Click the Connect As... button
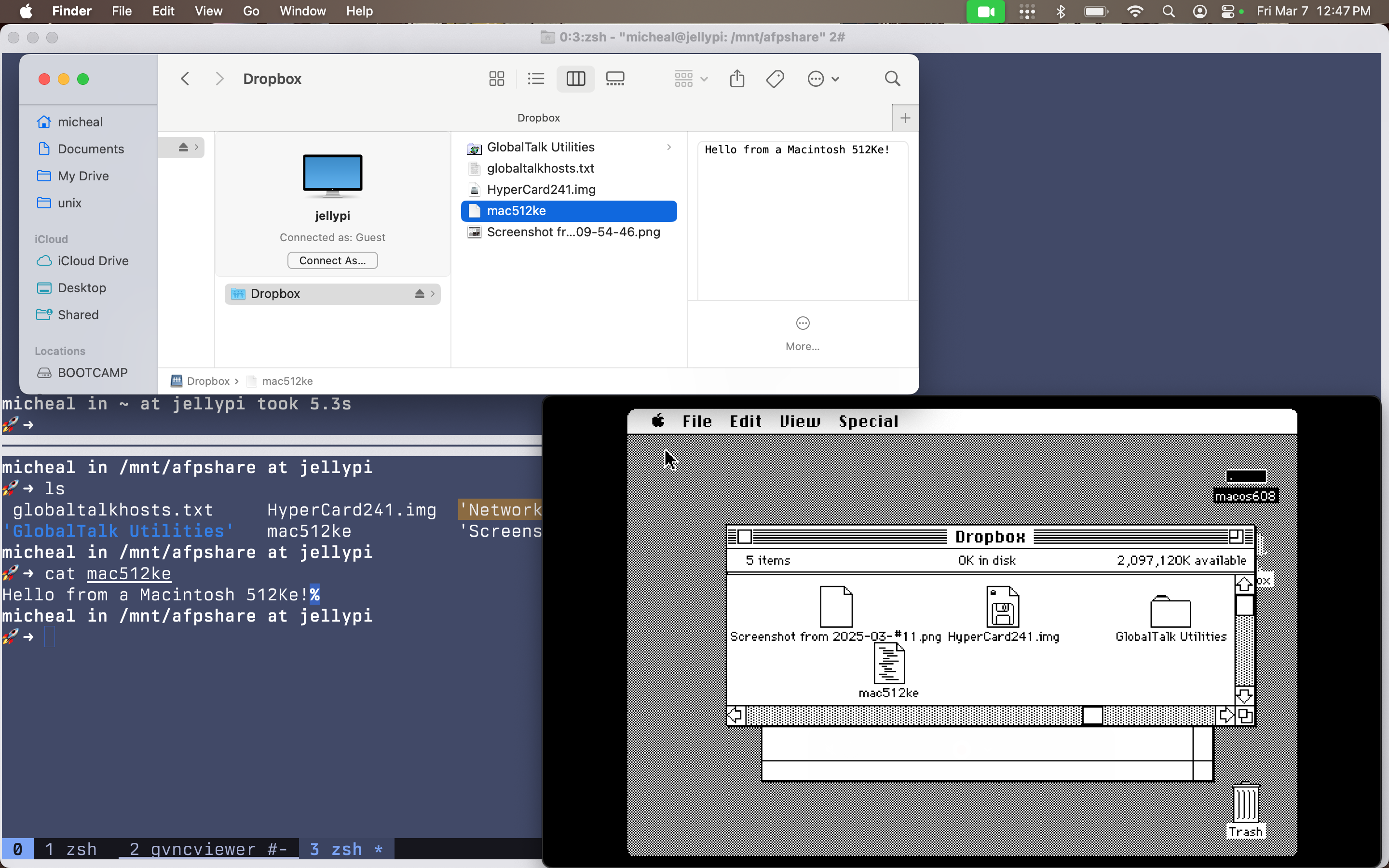The width and height of the screenshot is (1389, 868). 332,260
